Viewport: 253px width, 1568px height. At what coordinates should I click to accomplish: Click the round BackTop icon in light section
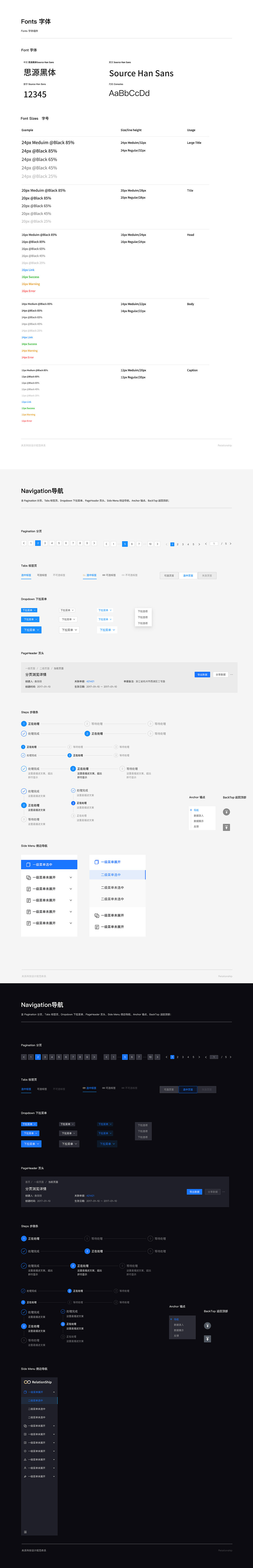tap(226, 812)
